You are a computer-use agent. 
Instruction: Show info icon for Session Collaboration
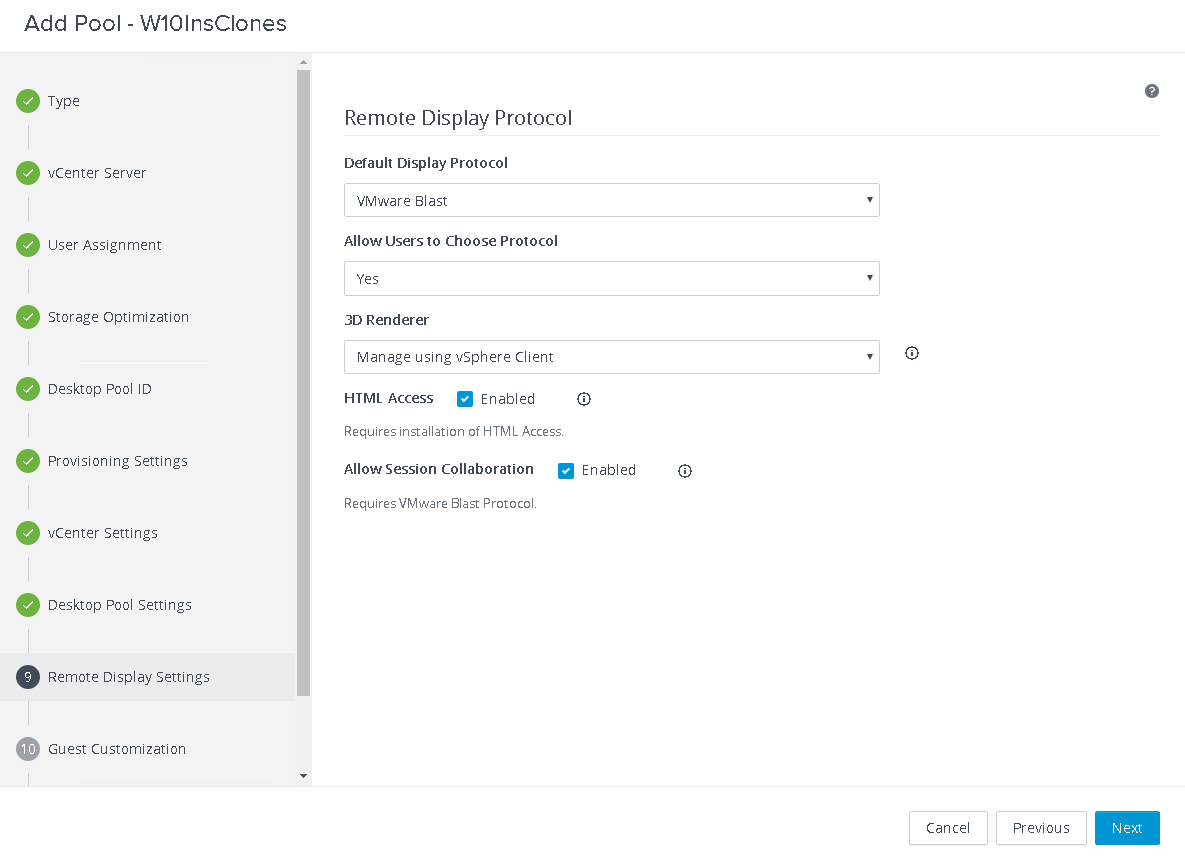(x=685, y=471)
